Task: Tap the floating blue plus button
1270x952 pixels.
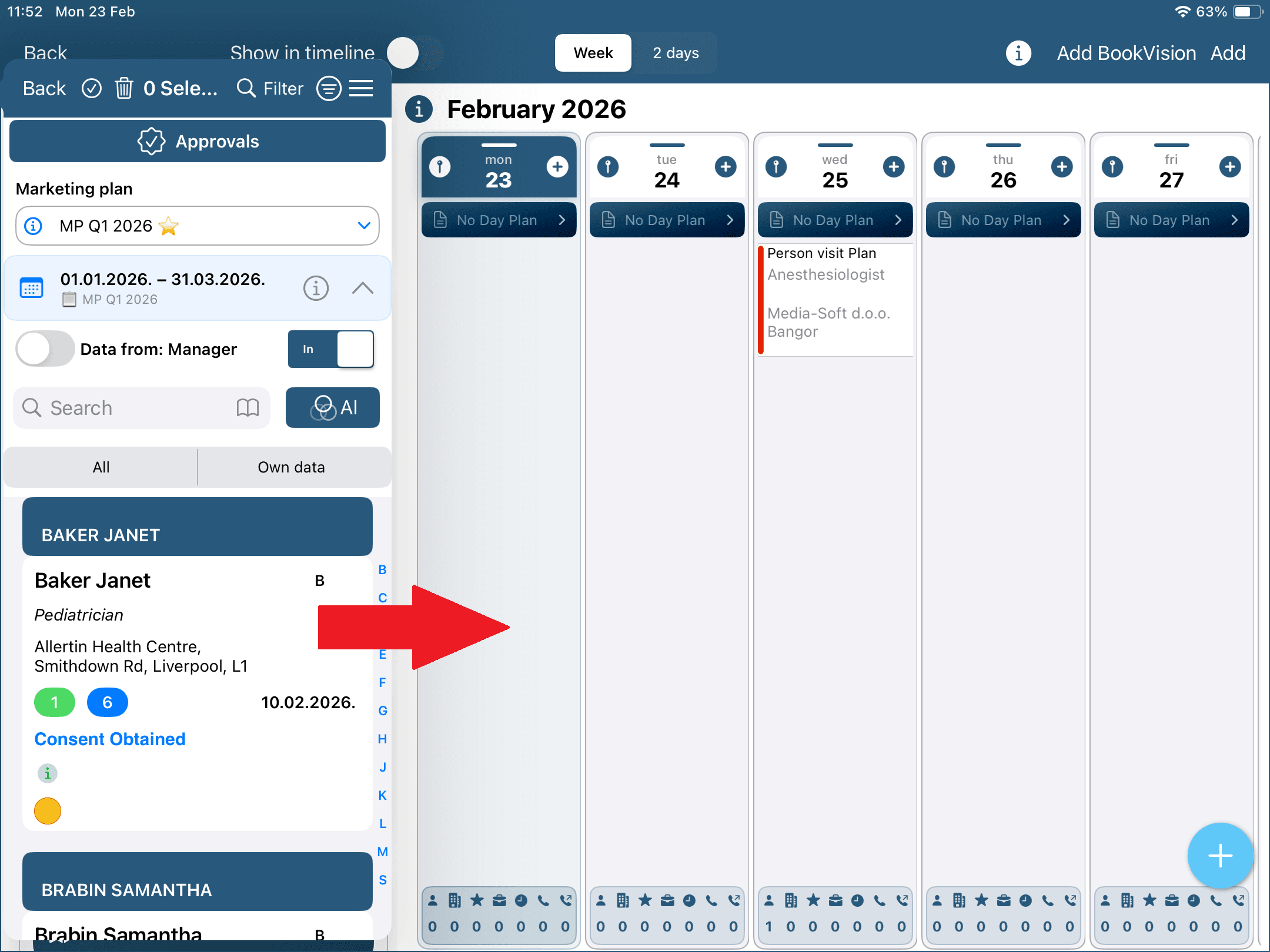Action: pos(1220,856)
